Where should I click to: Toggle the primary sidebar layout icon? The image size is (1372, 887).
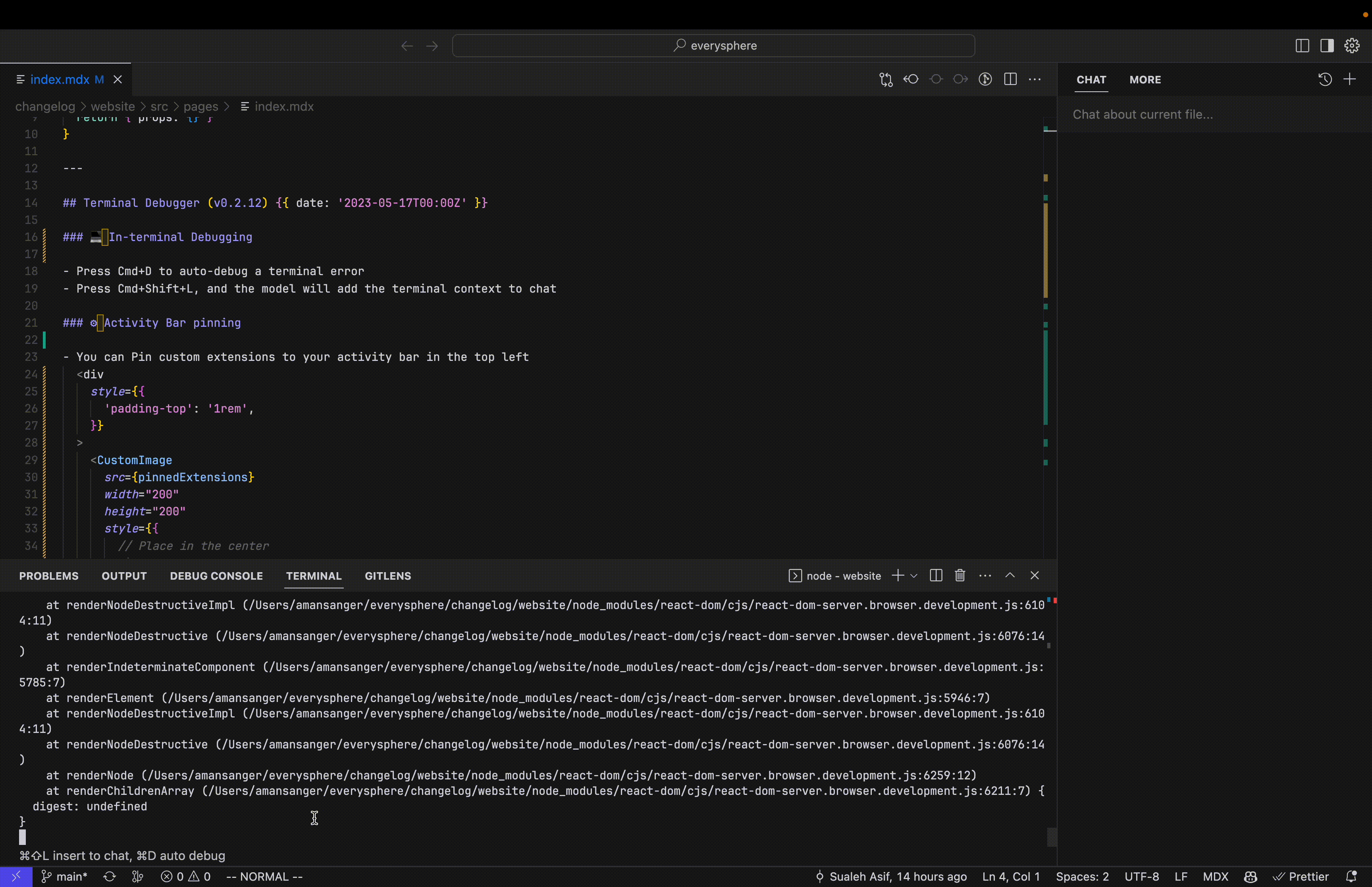coord(1301,45)
